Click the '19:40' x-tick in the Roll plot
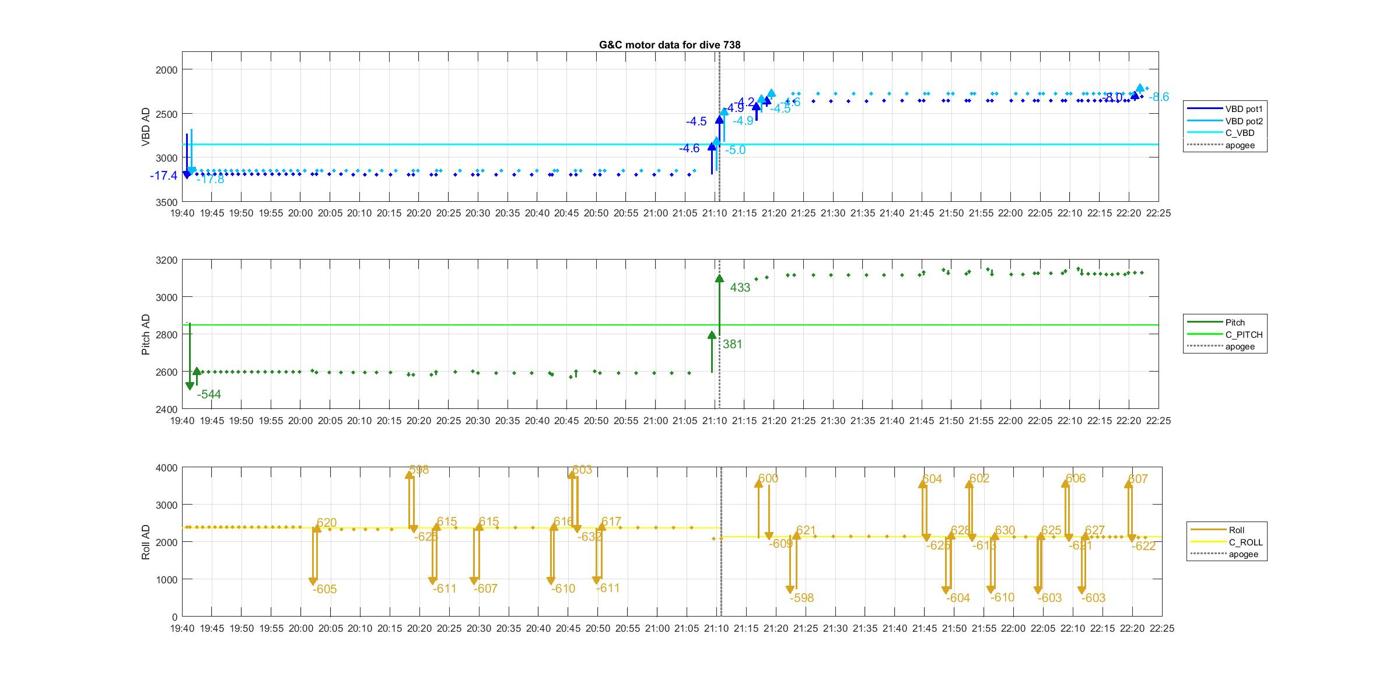 (182, 628)
